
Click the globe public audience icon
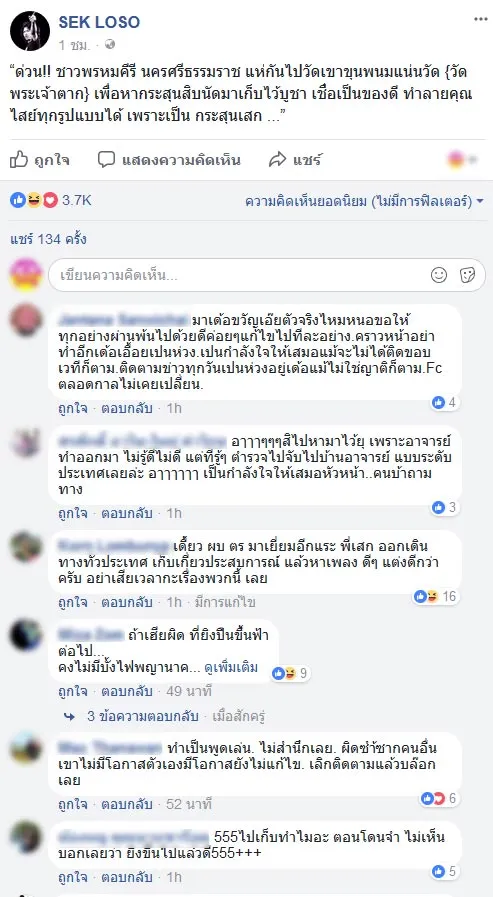(x=110, y=44)
